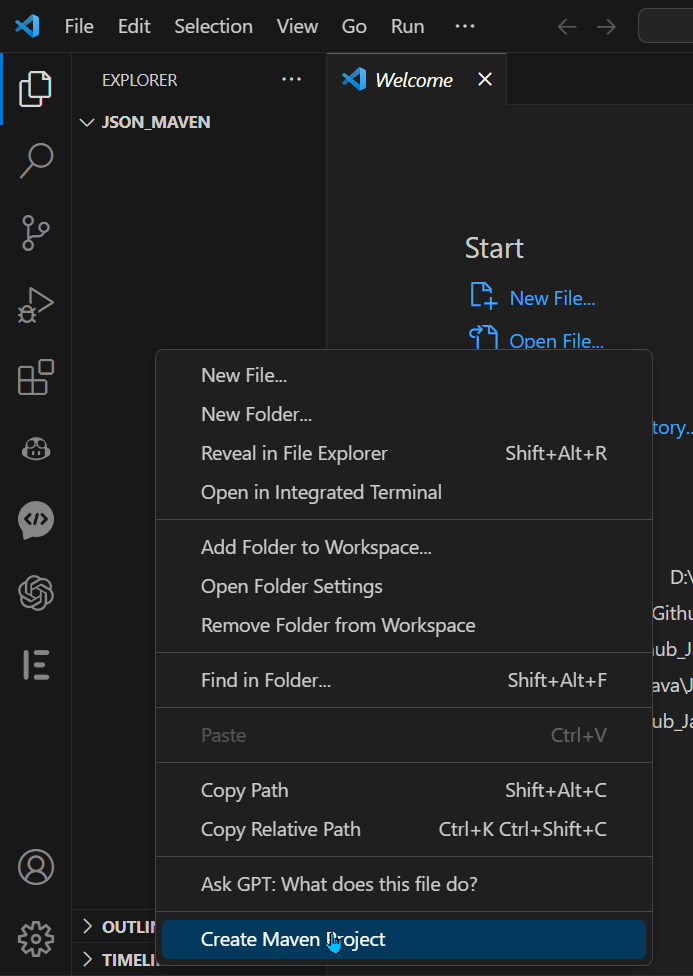This screenshot has width=693, height=976.
Task: Close the Welcome tab
Action: tap(485, 80)
